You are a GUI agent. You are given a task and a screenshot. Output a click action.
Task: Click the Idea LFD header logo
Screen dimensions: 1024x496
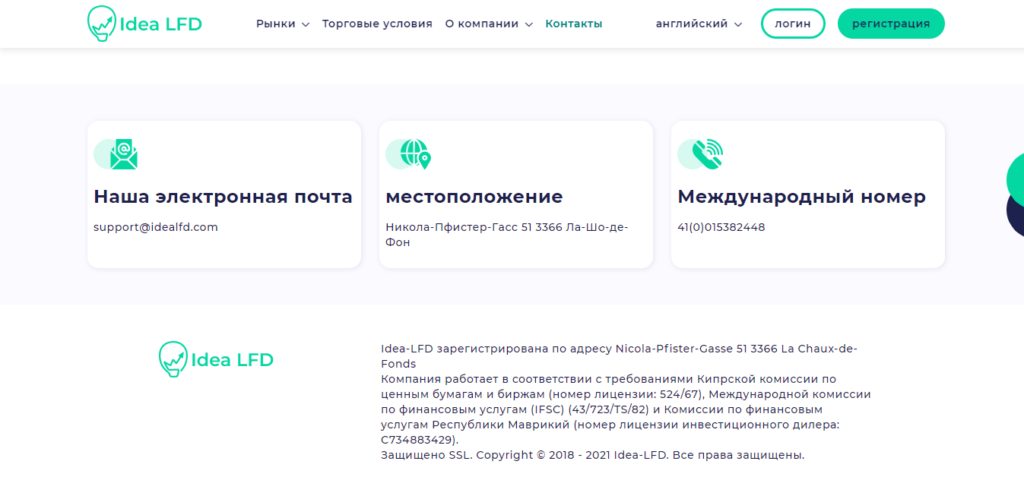click(145, 24)
